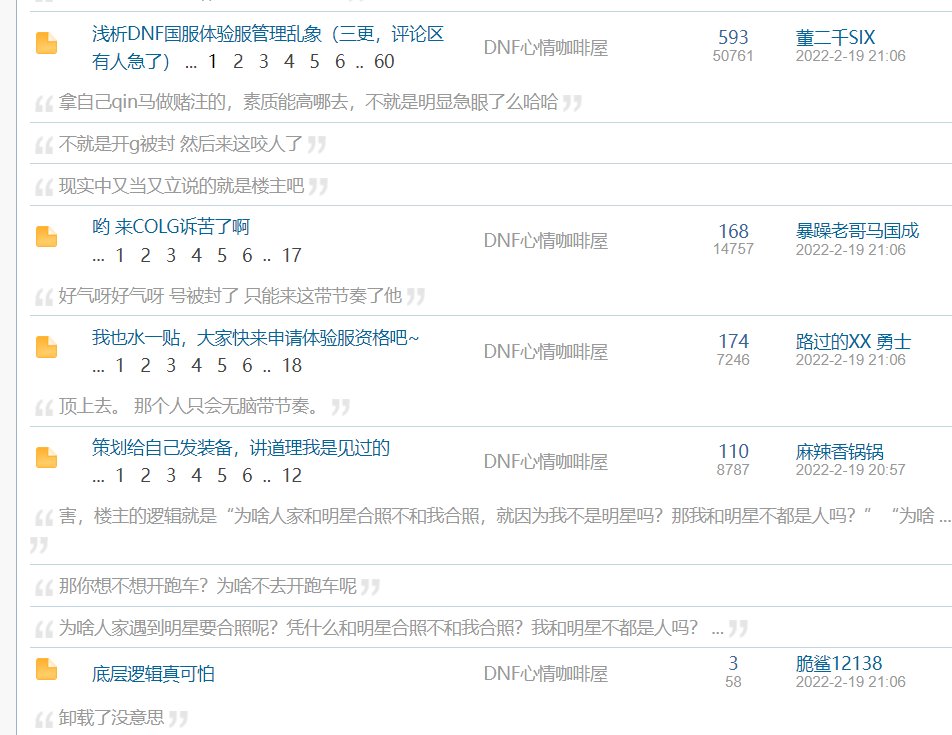Click view count 7246
Image resolution: width=952 pixels, height=735 pixels.
(x=733, y=359)
